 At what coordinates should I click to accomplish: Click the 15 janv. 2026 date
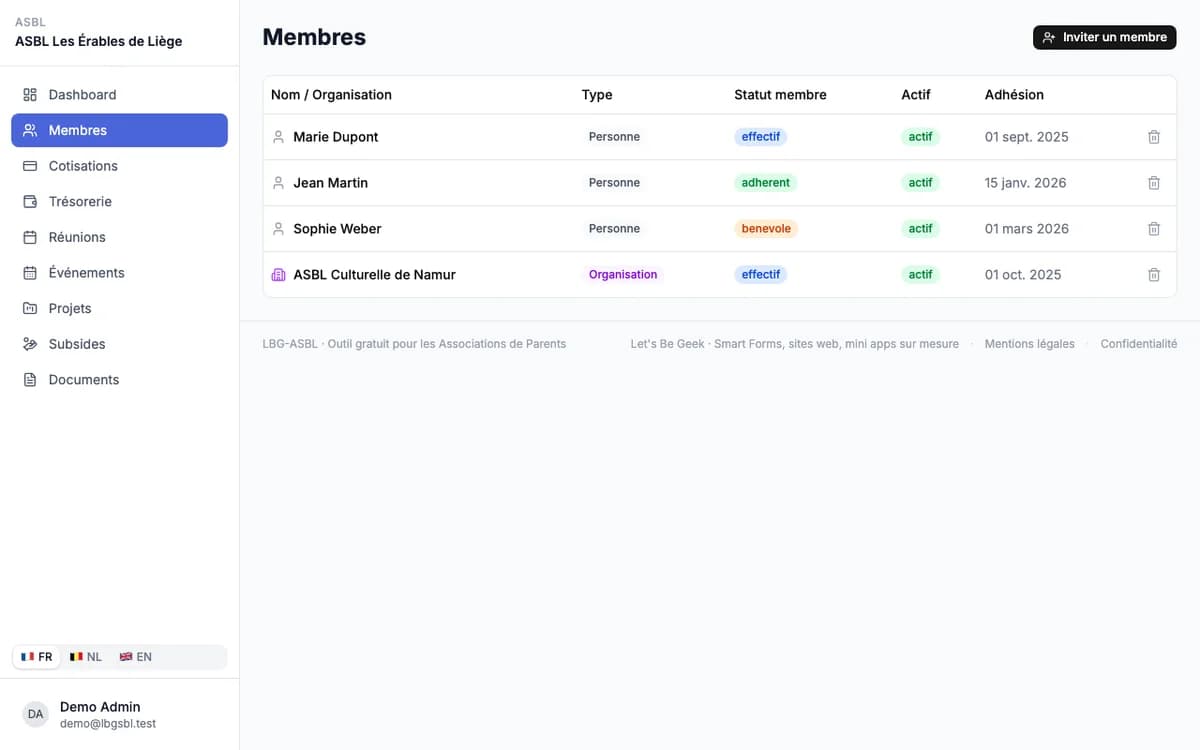coord(1026,183)
